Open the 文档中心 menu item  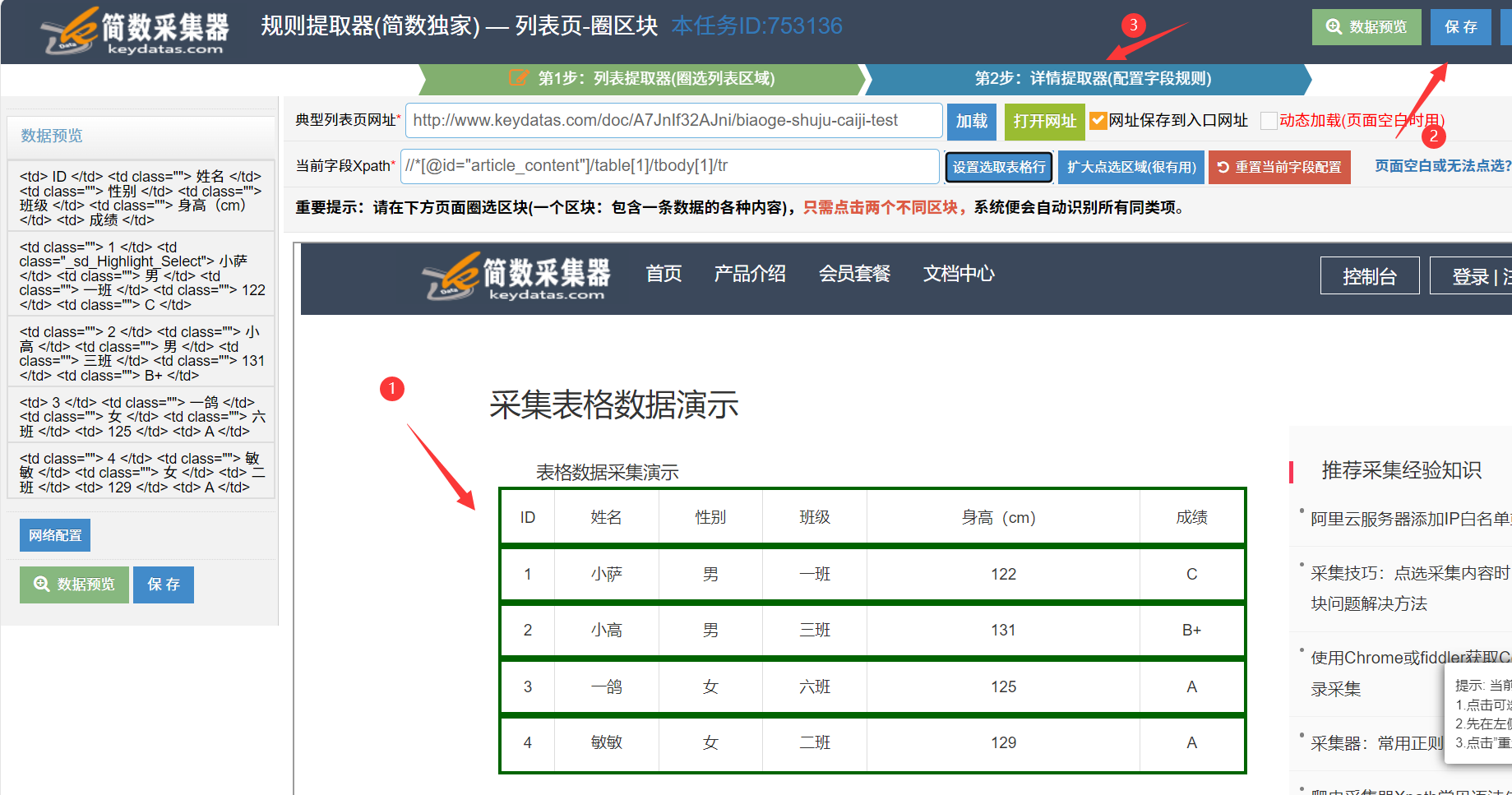pos(958,274)
